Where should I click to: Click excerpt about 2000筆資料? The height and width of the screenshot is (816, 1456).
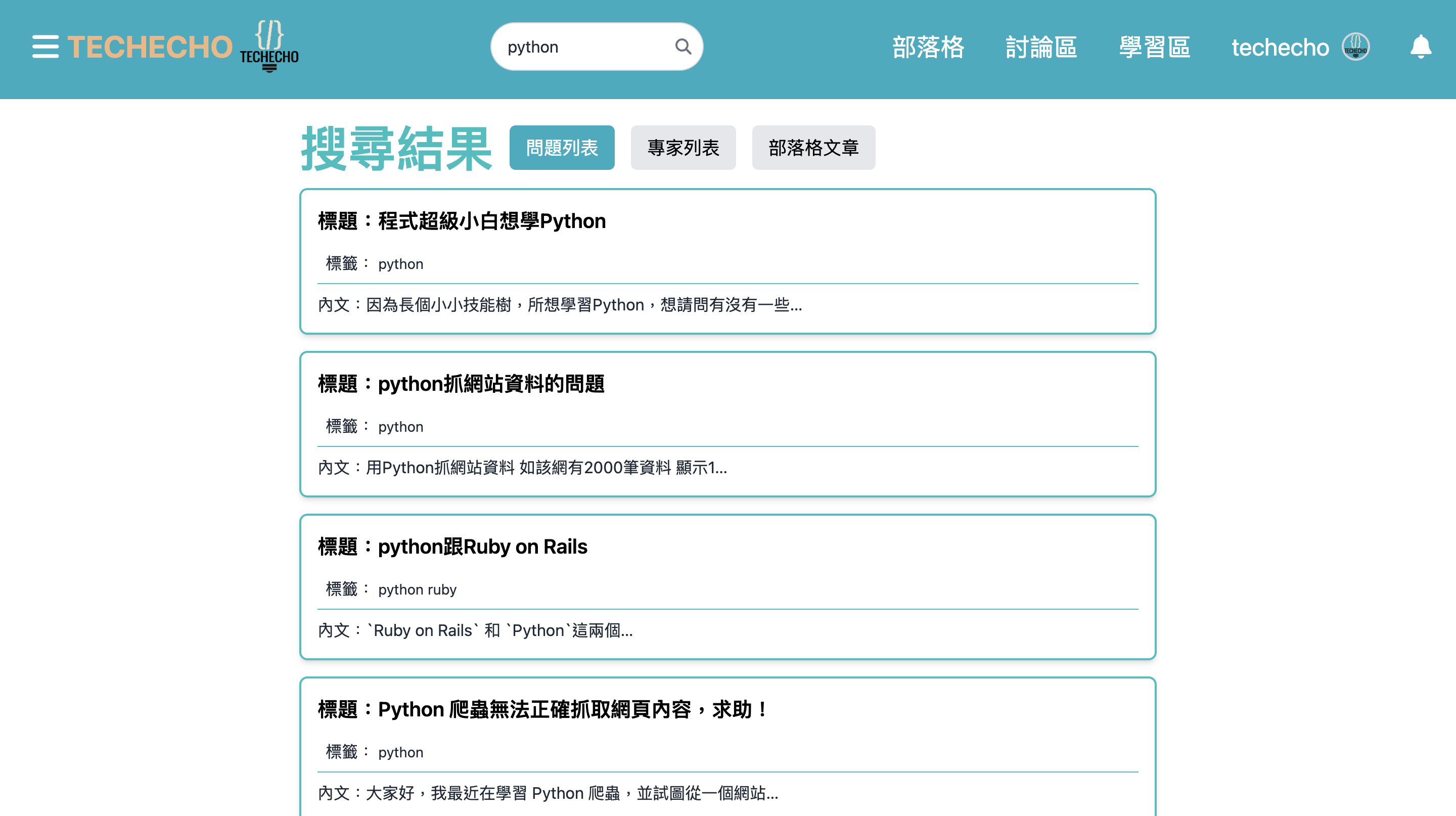pyautogui.click(x=522, y=467)
